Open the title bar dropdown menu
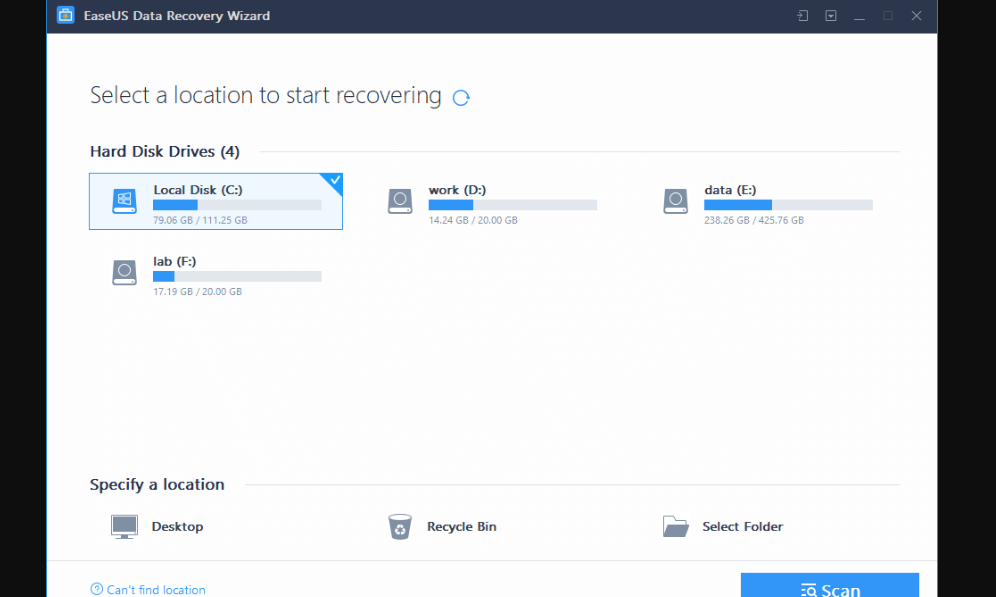Screen dimensions: 996x597 point(831,16)
